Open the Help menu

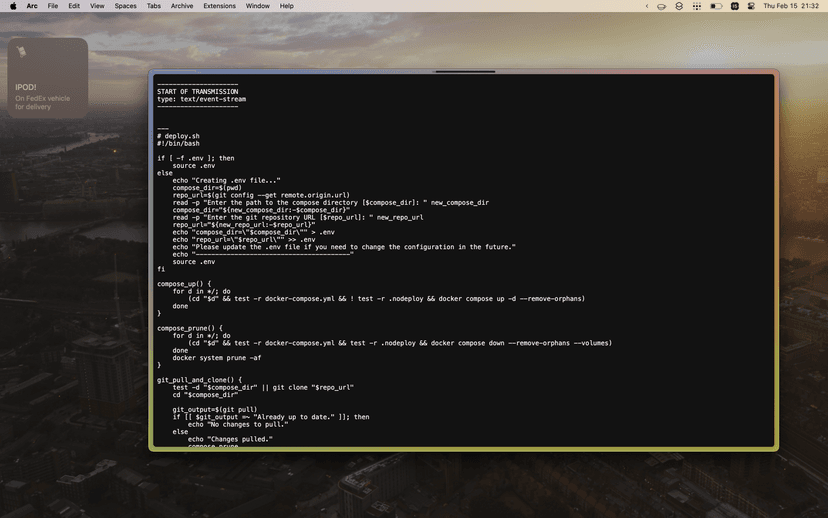pyautogui.click(x=287, y=6)
